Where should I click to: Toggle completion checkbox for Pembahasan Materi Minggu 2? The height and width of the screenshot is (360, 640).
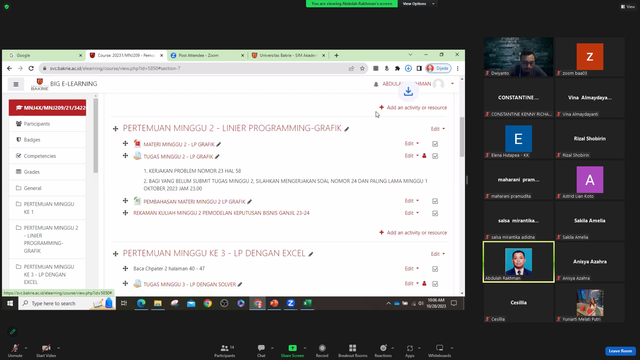435,201
